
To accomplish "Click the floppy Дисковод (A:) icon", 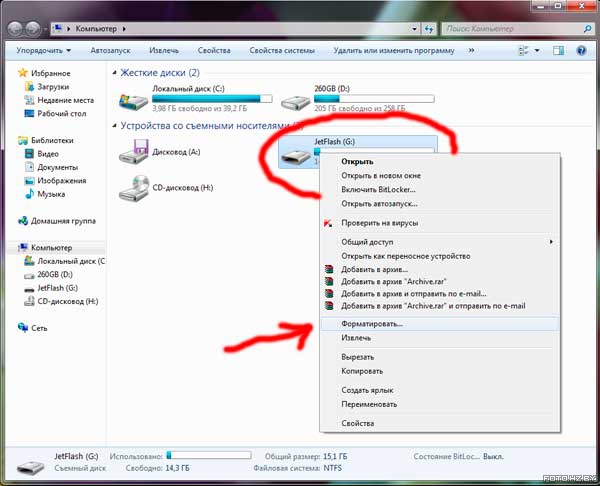I will click(x=133, y=152).
